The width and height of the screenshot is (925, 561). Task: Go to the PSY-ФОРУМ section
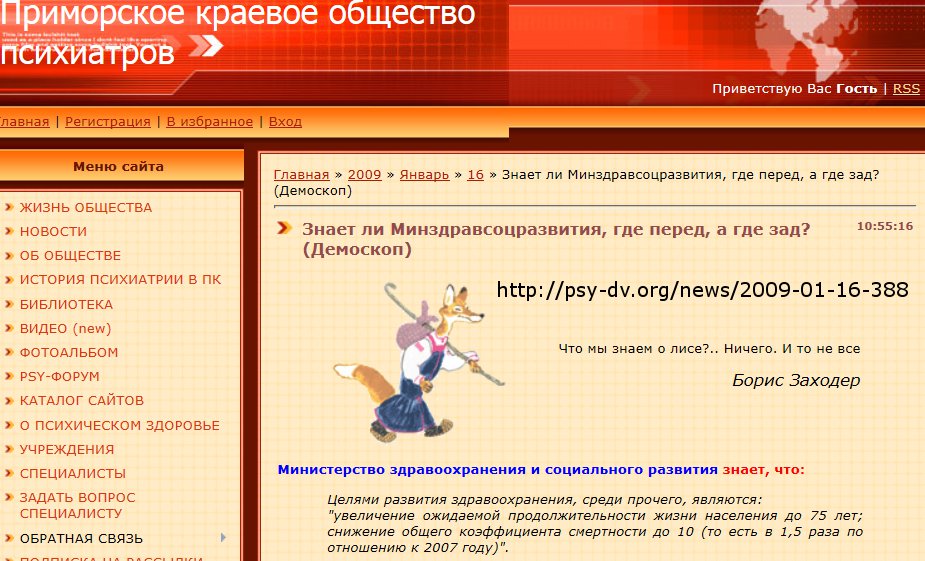[60, 377]
